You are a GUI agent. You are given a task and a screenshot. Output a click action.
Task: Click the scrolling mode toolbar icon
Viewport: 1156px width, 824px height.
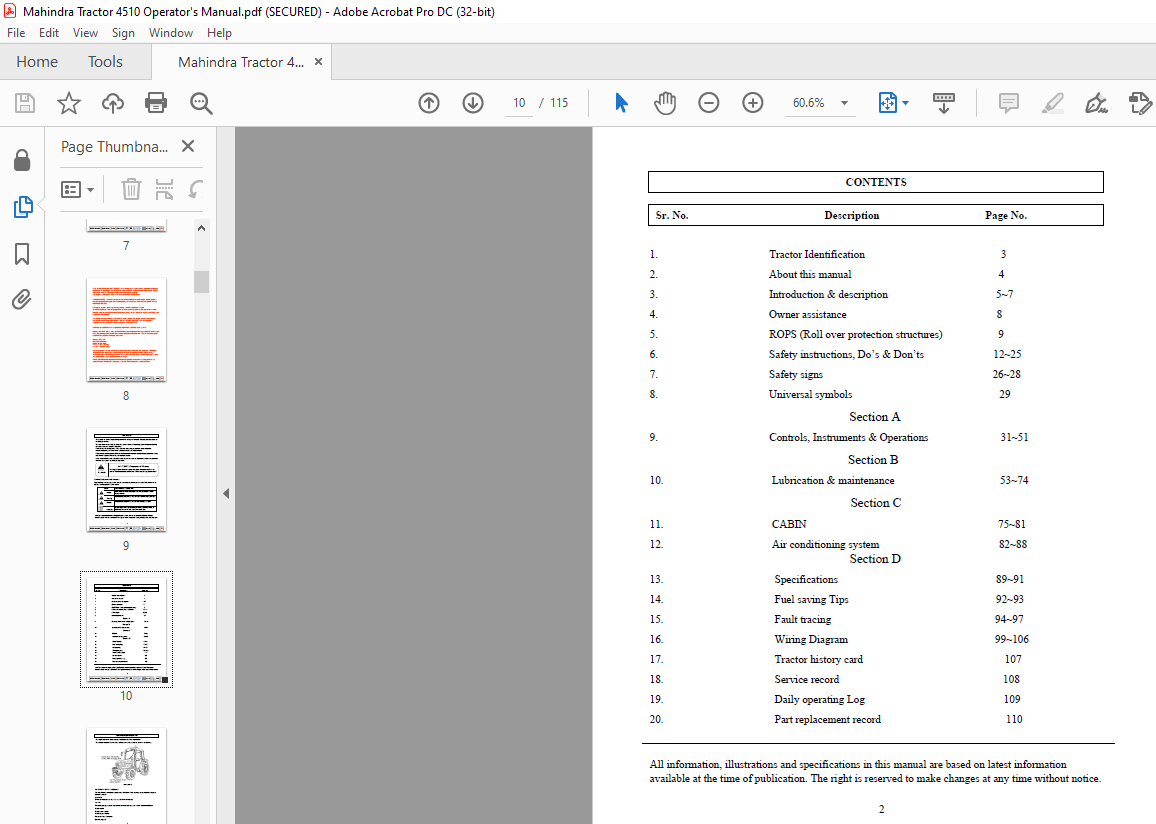pos(944,103)
